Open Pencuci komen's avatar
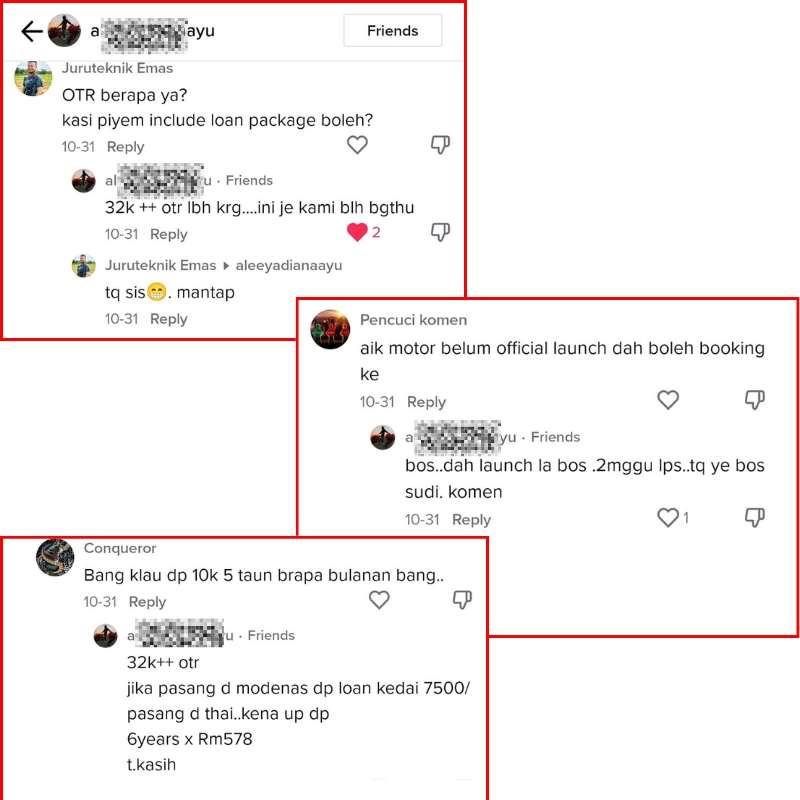This screenshot has width=800, height=800. pos(330,329)
